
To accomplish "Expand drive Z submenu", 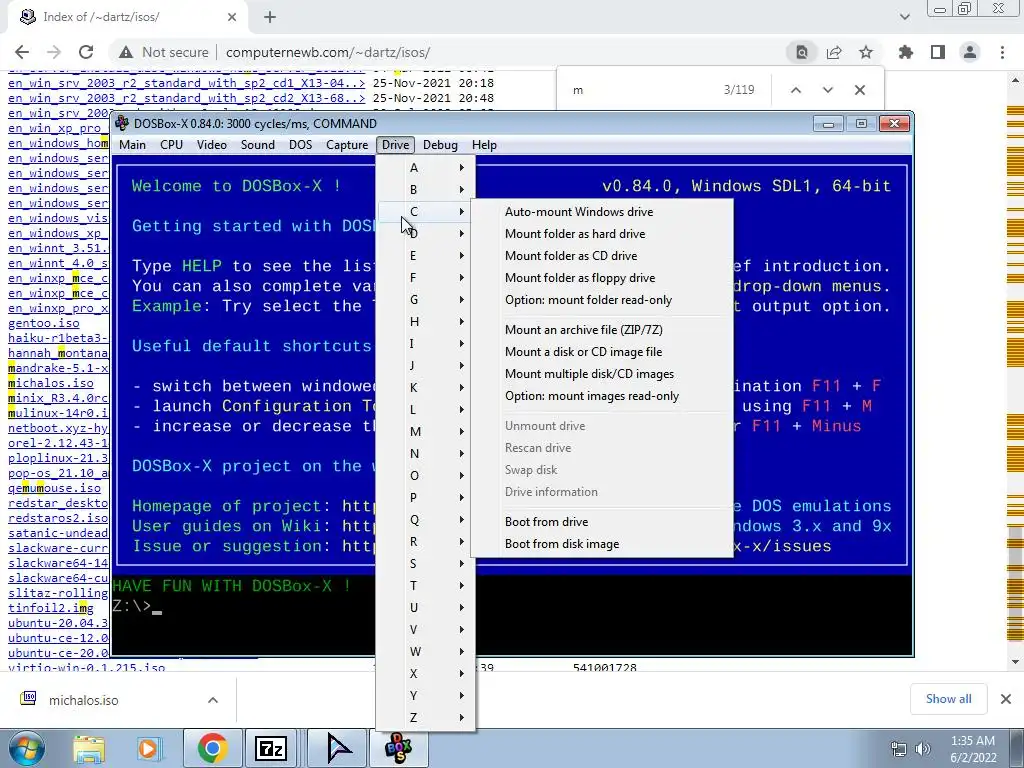I will click(425, 718).
